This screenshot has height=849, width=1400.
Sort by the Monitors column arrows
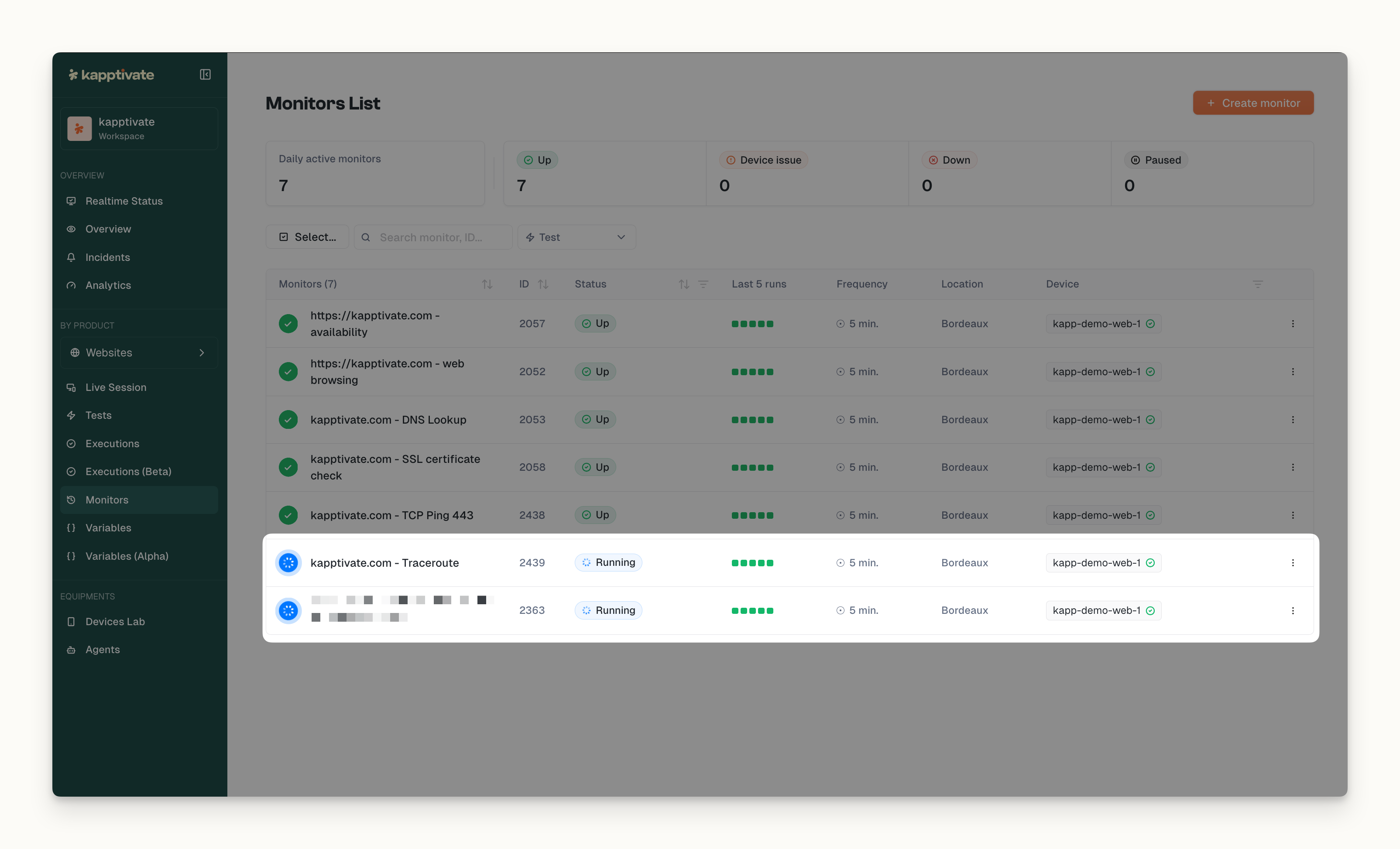click(x=487, y=284)
